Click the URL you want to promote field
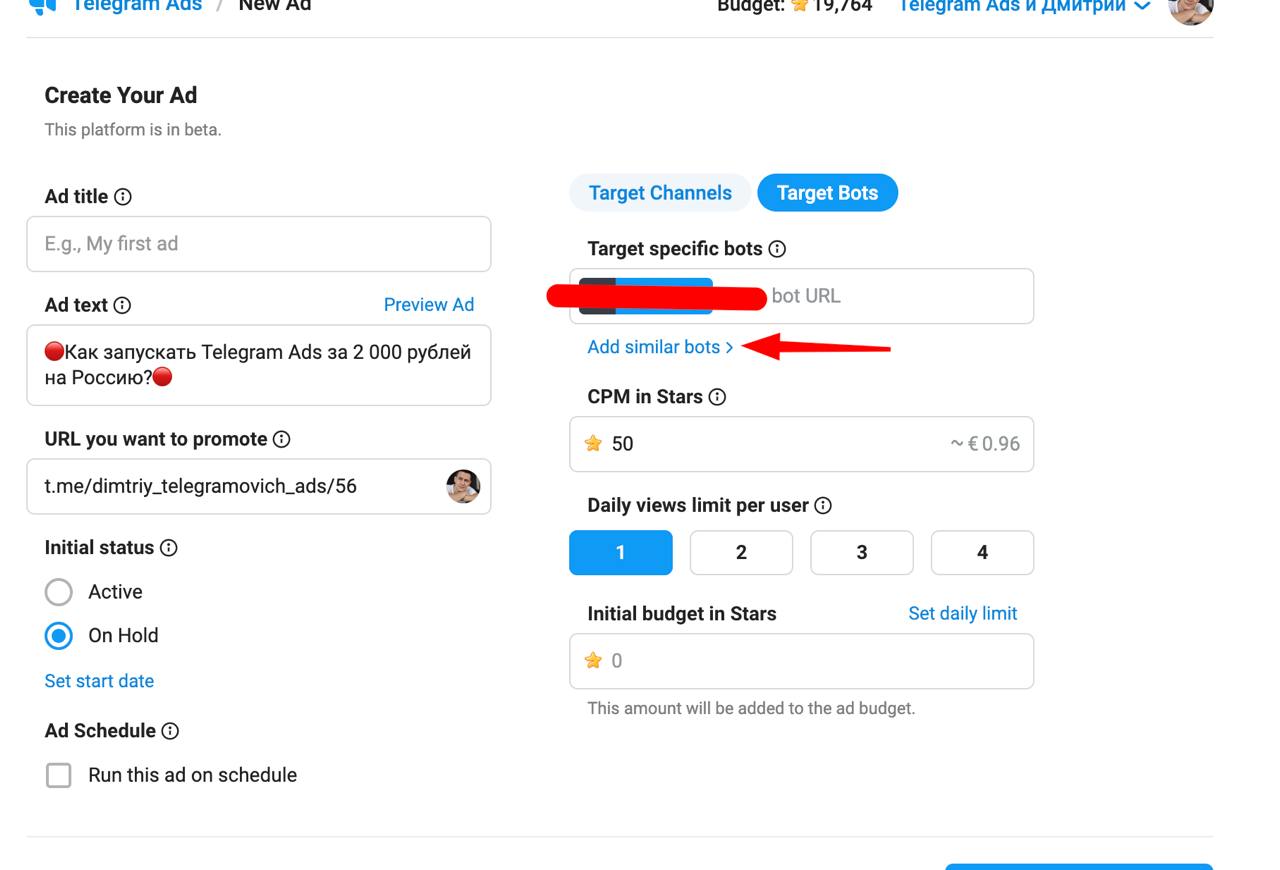This screenshot has width=1280, height=870. coord(259,486)
